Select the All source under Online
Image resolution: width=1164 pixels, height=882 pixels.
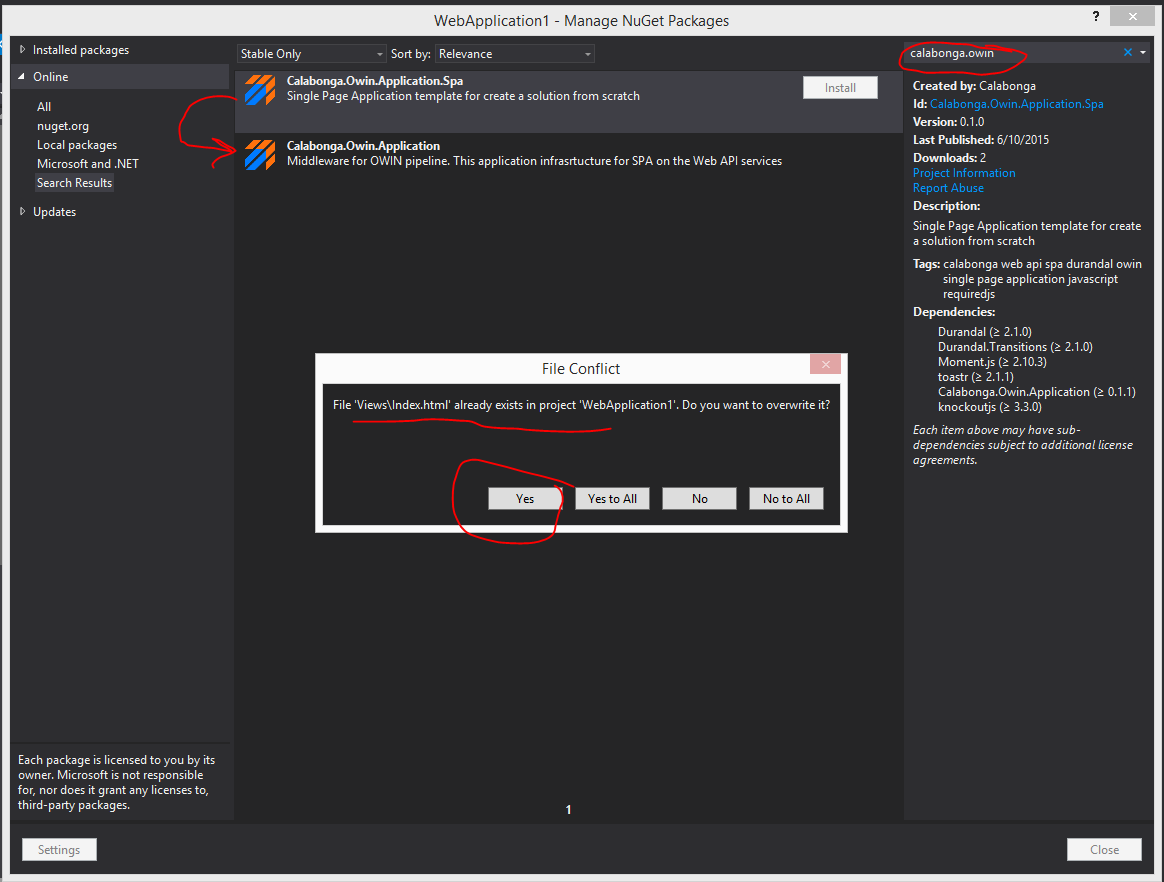[44, 107]
